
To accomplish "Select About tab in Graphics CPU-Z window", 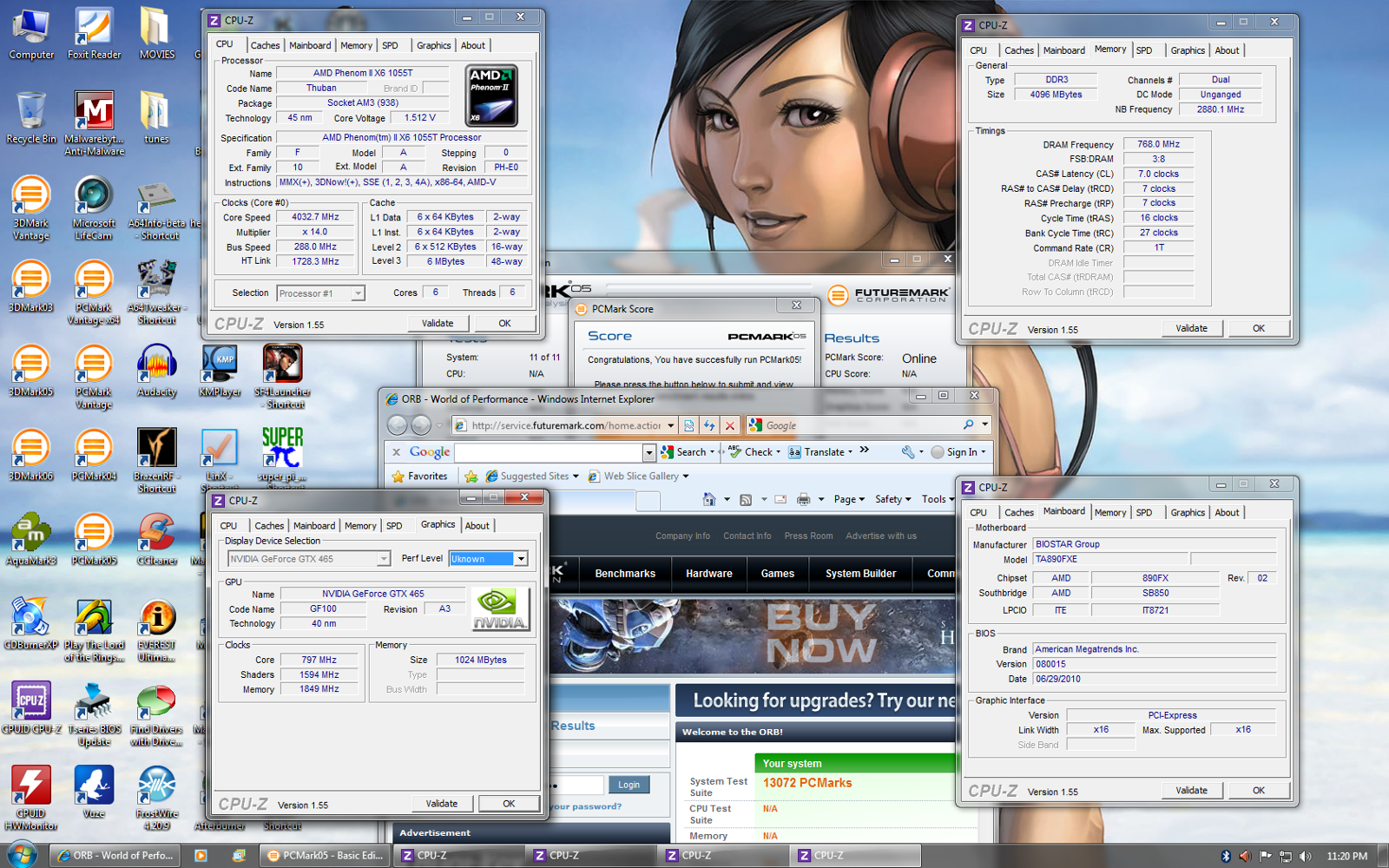I will coord(477,525).
